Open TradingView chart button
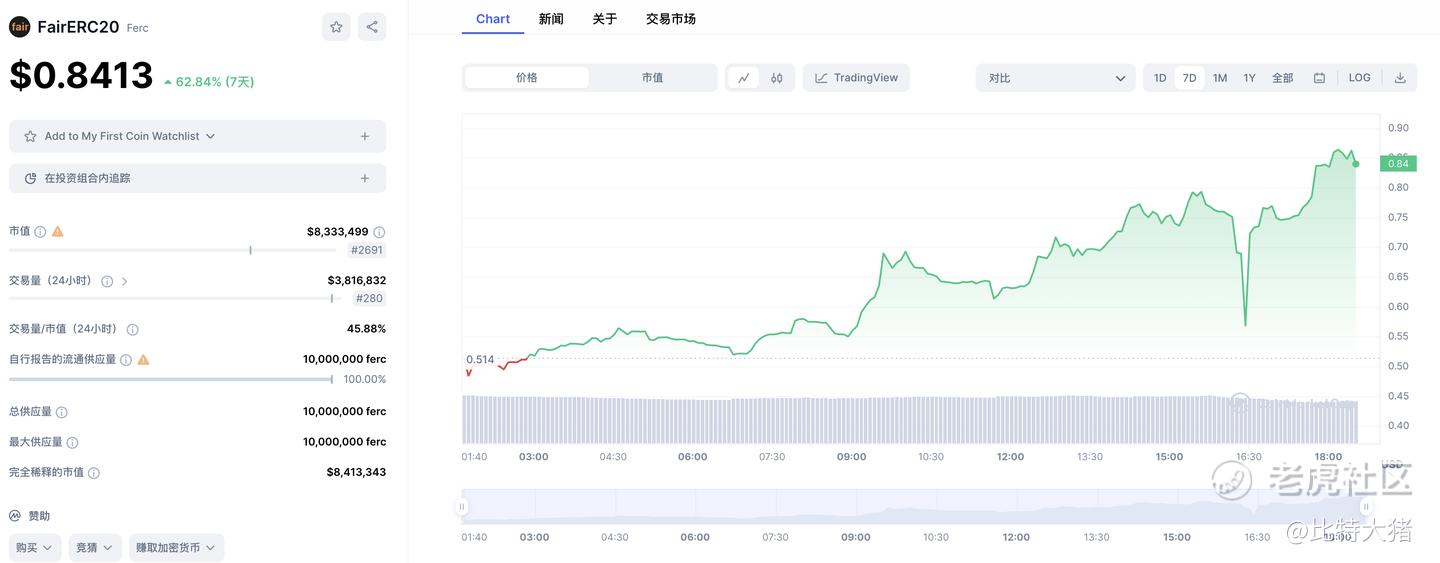Image resolution: width=1440 pixels, height=563 pixels. tap(856, 78)
